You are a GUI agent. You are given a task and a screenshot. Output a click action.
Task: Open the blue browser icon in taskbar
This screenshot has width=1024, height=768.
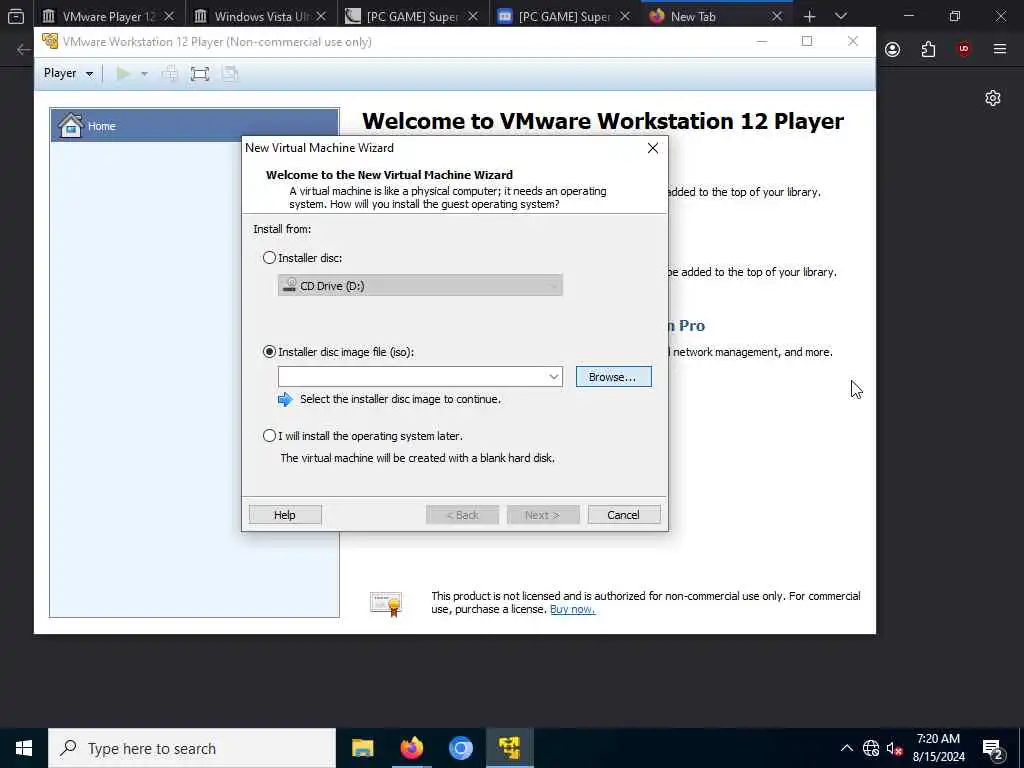[x=460, y=748]
